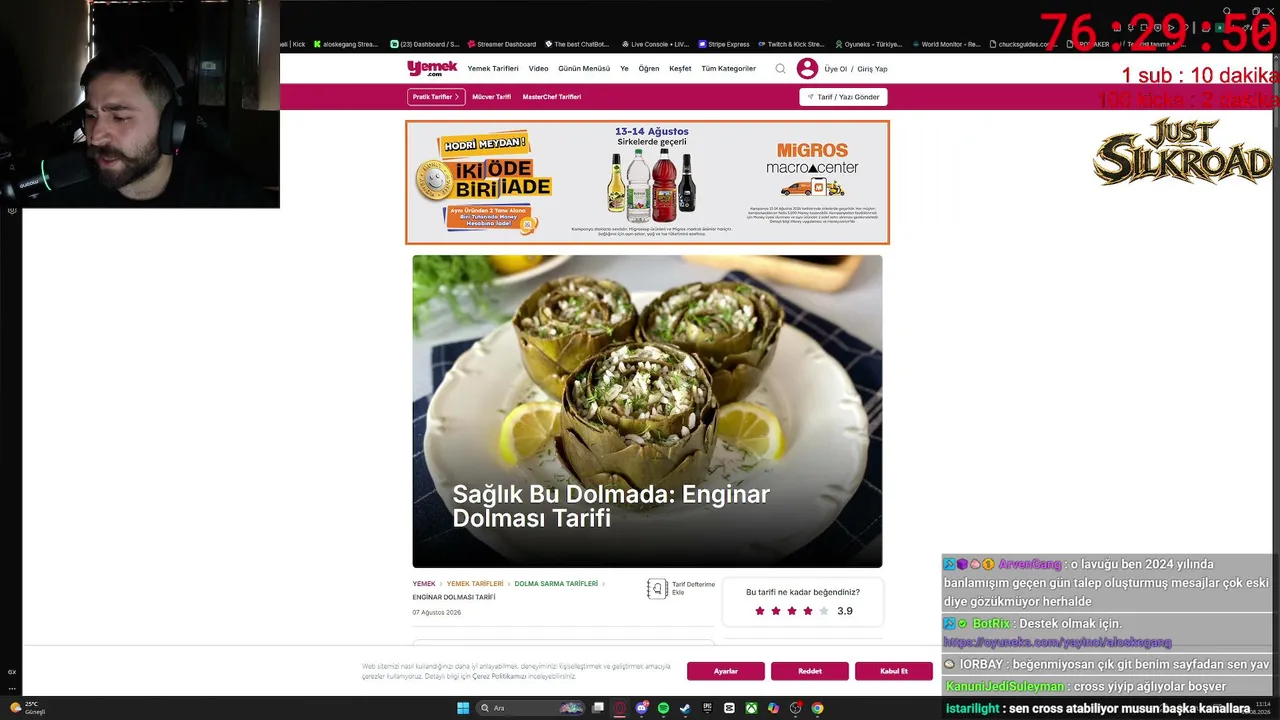
Task: Click the Üye Ol link
Action: click(836, 69)
